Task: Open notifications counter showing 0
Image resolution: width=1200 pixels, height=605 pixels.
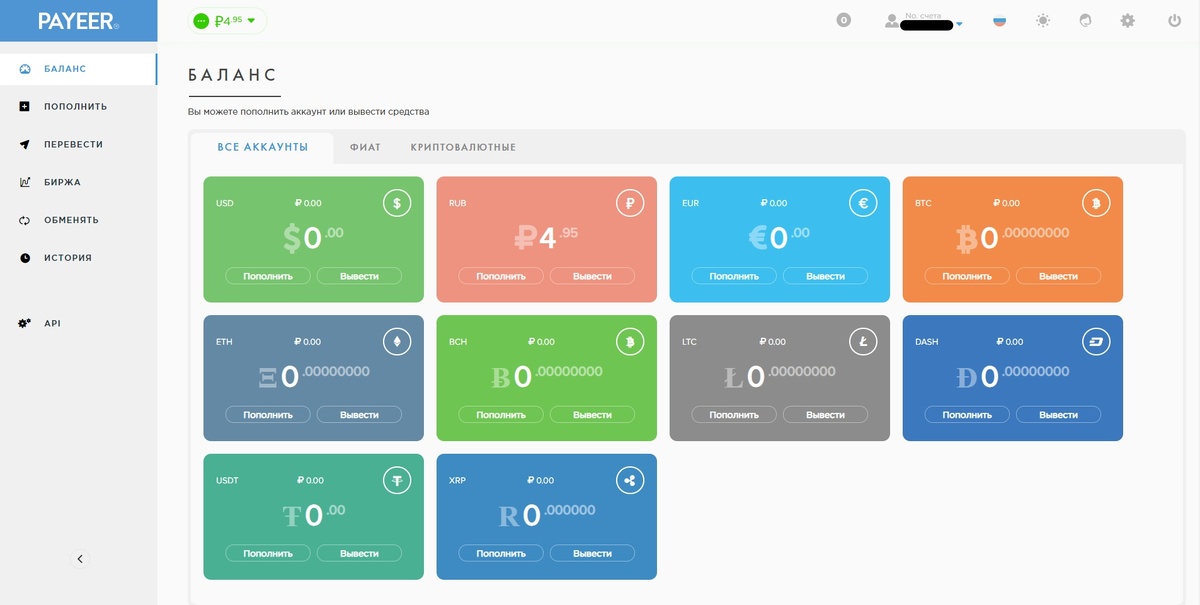Action: (843, 20)
